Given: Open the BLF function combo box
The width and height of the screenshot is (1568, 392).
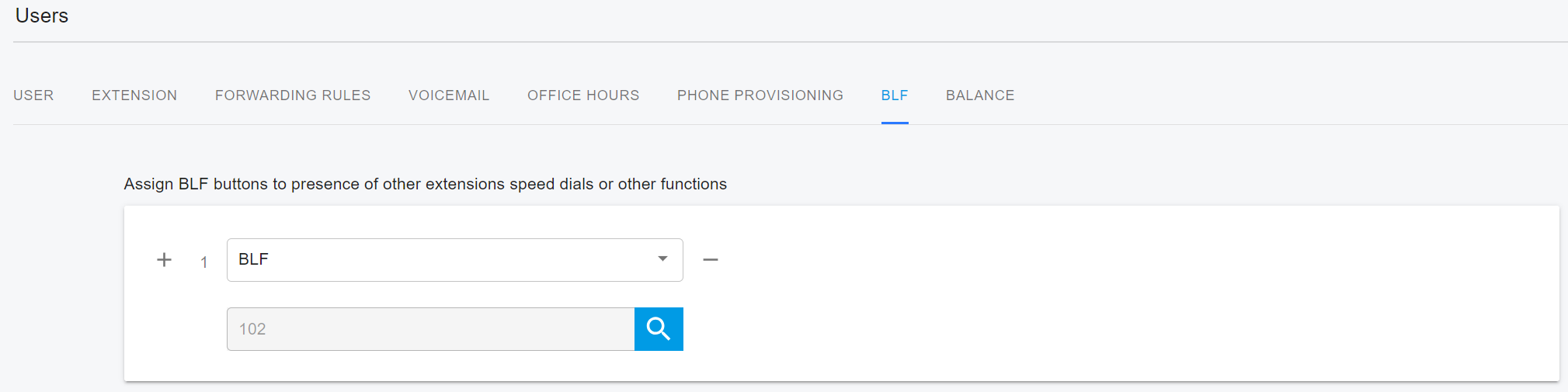Looking at the screenshot, I should tap(443, 260).
